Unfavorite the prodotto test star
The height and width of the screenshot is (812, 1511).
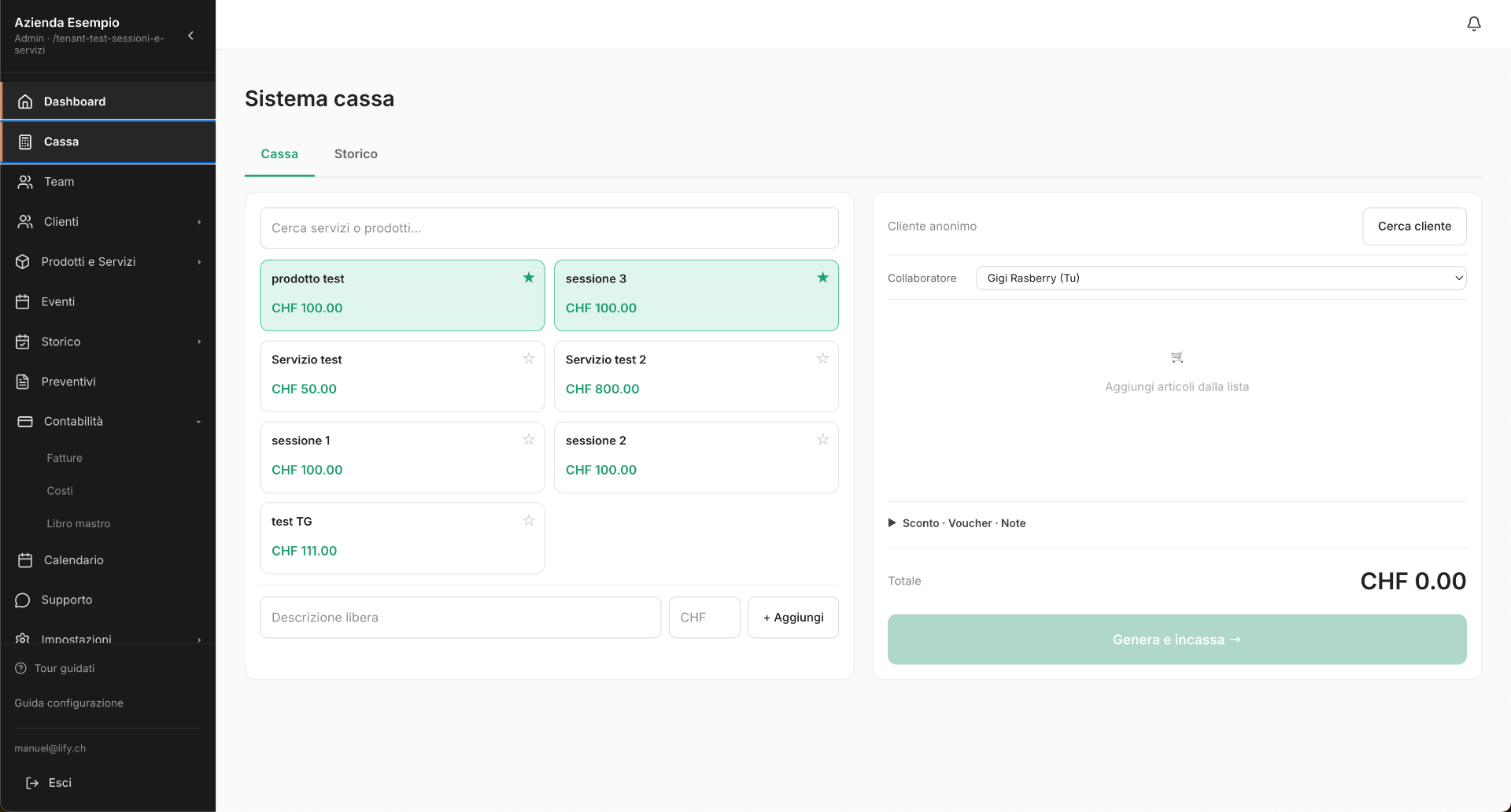(529, 278)
